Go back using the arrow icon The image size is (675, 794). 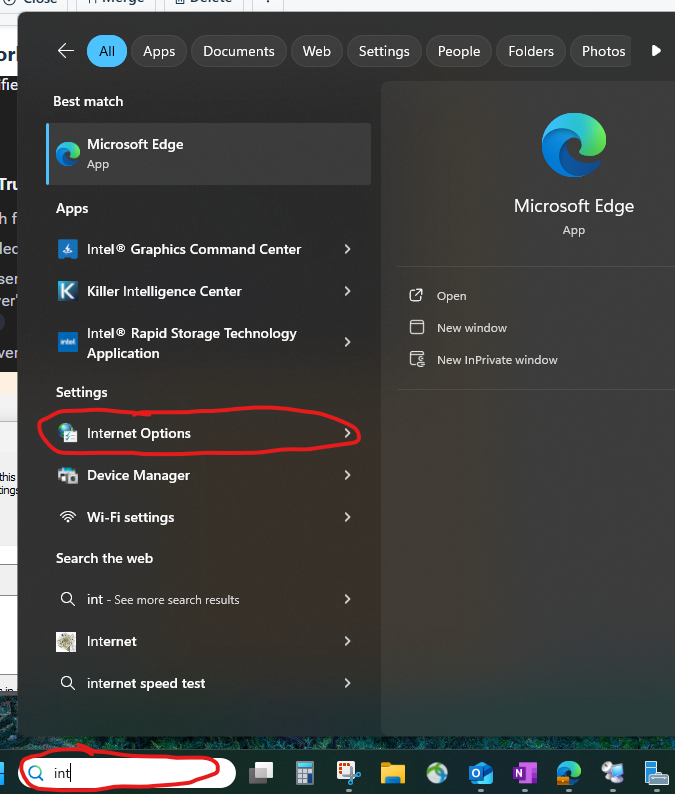pos(66,51)
